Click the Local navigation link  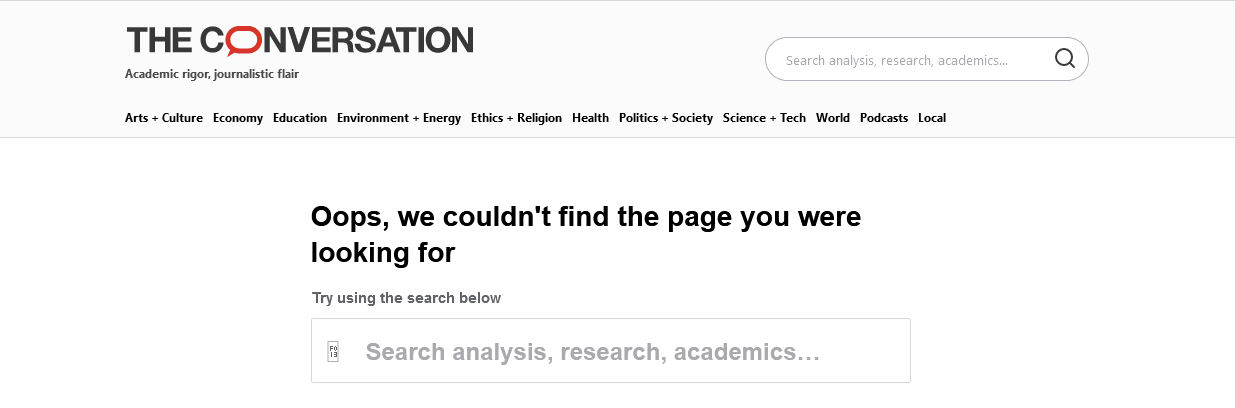pyautogui.click(x=932, y=118)
